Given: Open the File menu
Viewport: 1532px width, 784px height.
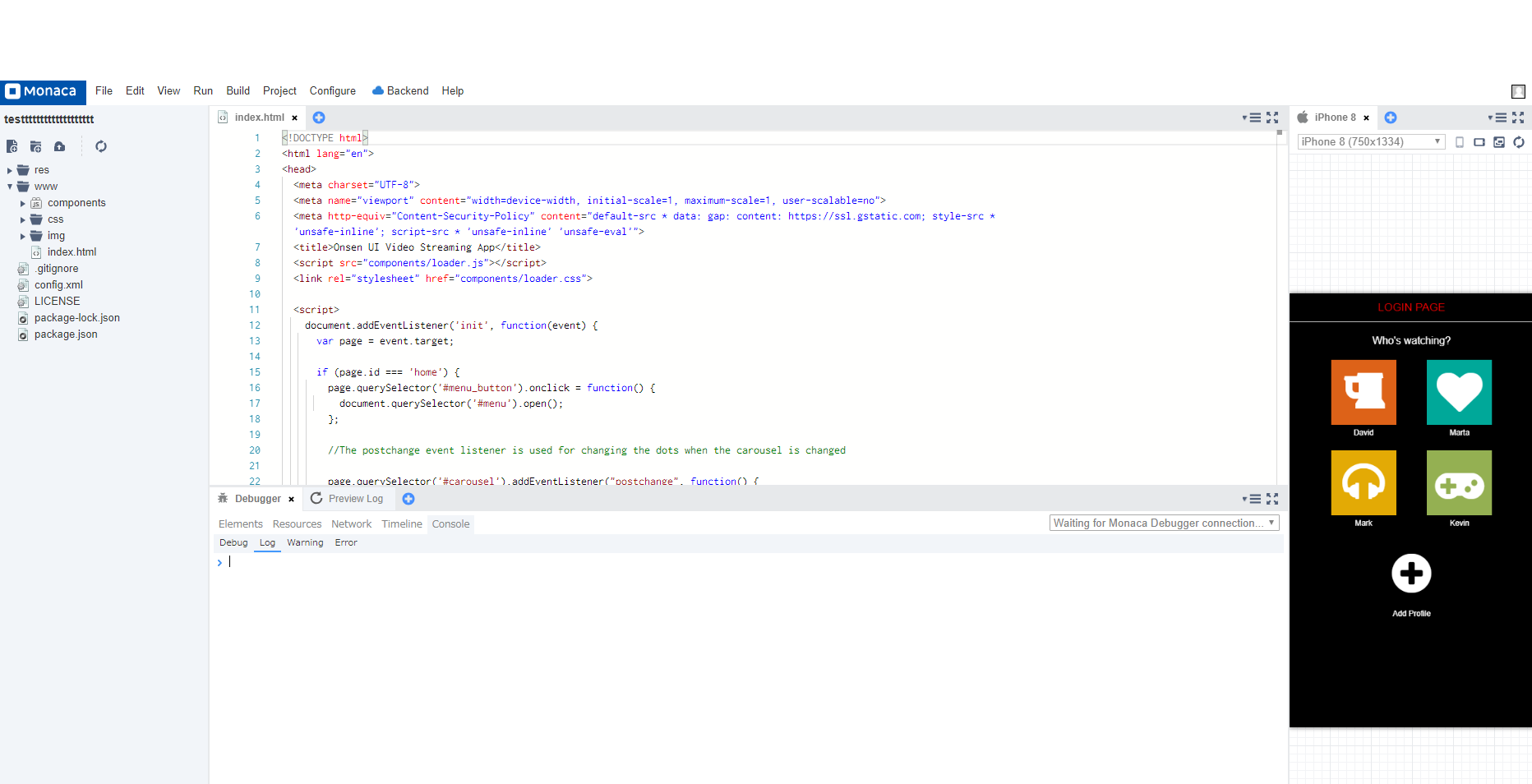Looking at the screenshot, I should point(104,91).
